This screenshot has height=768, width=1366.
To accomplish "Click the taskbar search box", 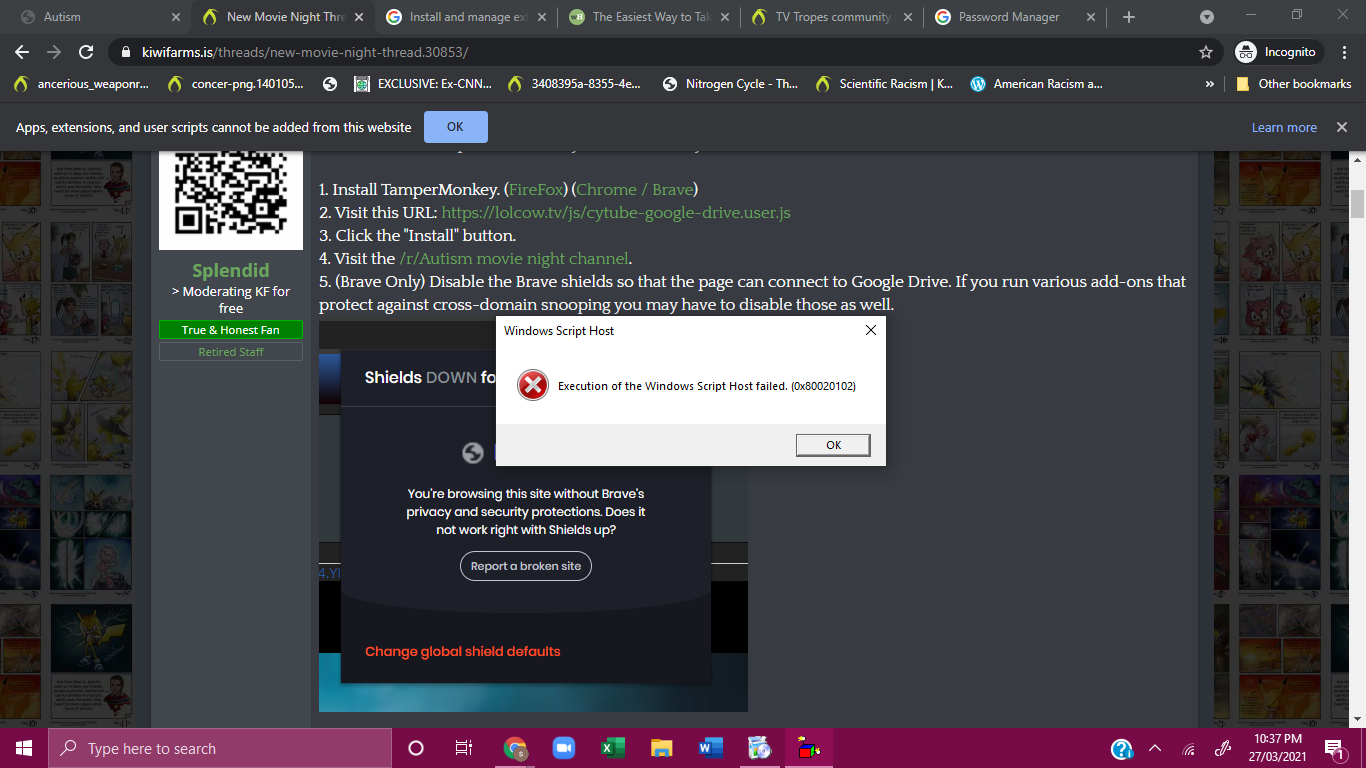I will point(219,748).
